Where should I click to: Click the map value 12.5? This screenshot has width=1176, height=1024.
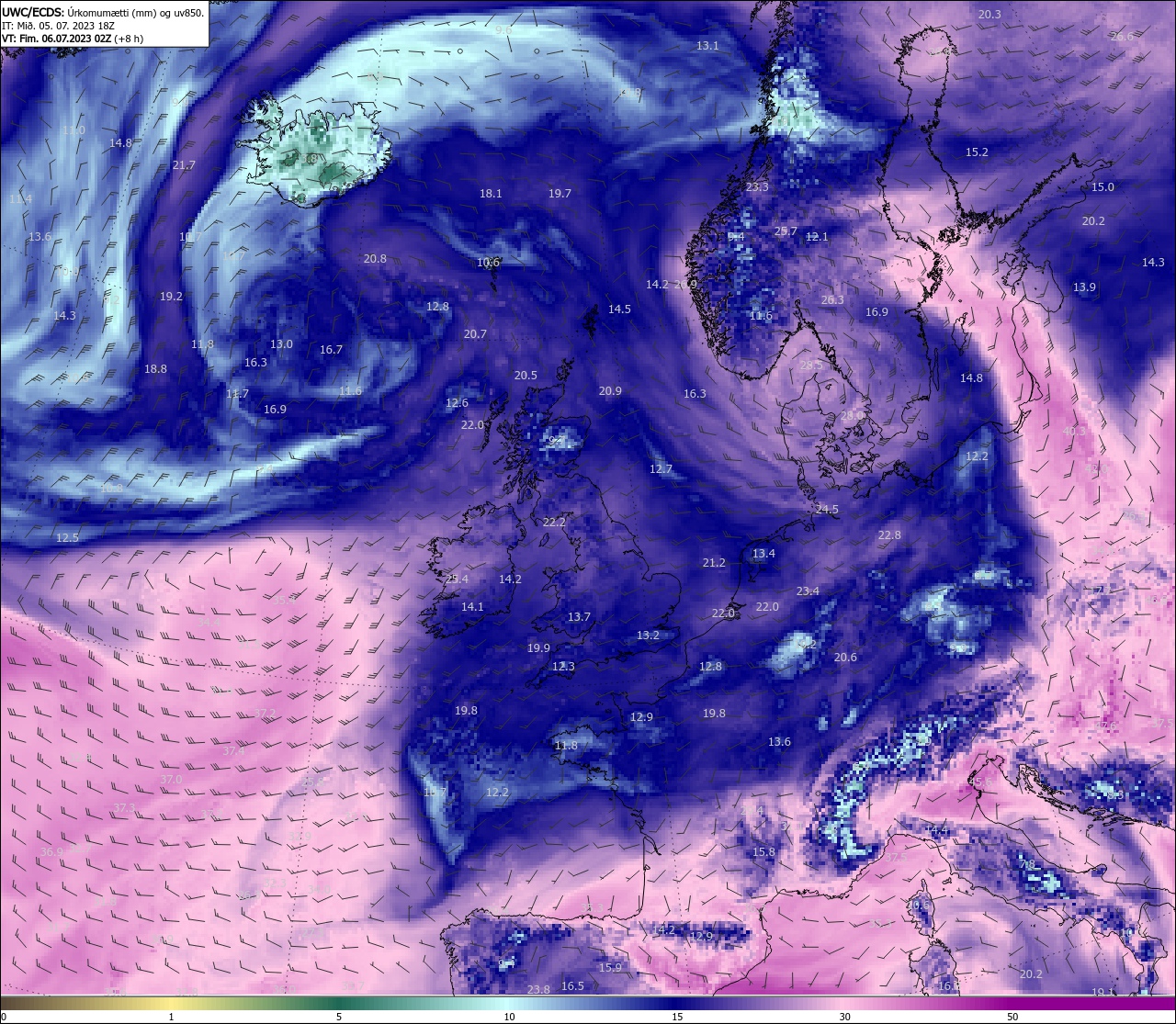(x=67, y=538)
